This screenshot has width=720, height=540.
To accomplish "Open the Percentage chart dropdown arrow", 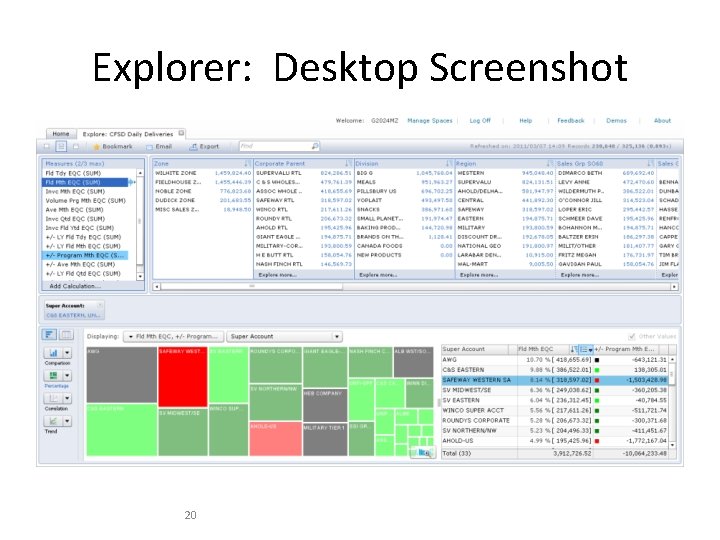I will 68,376.
